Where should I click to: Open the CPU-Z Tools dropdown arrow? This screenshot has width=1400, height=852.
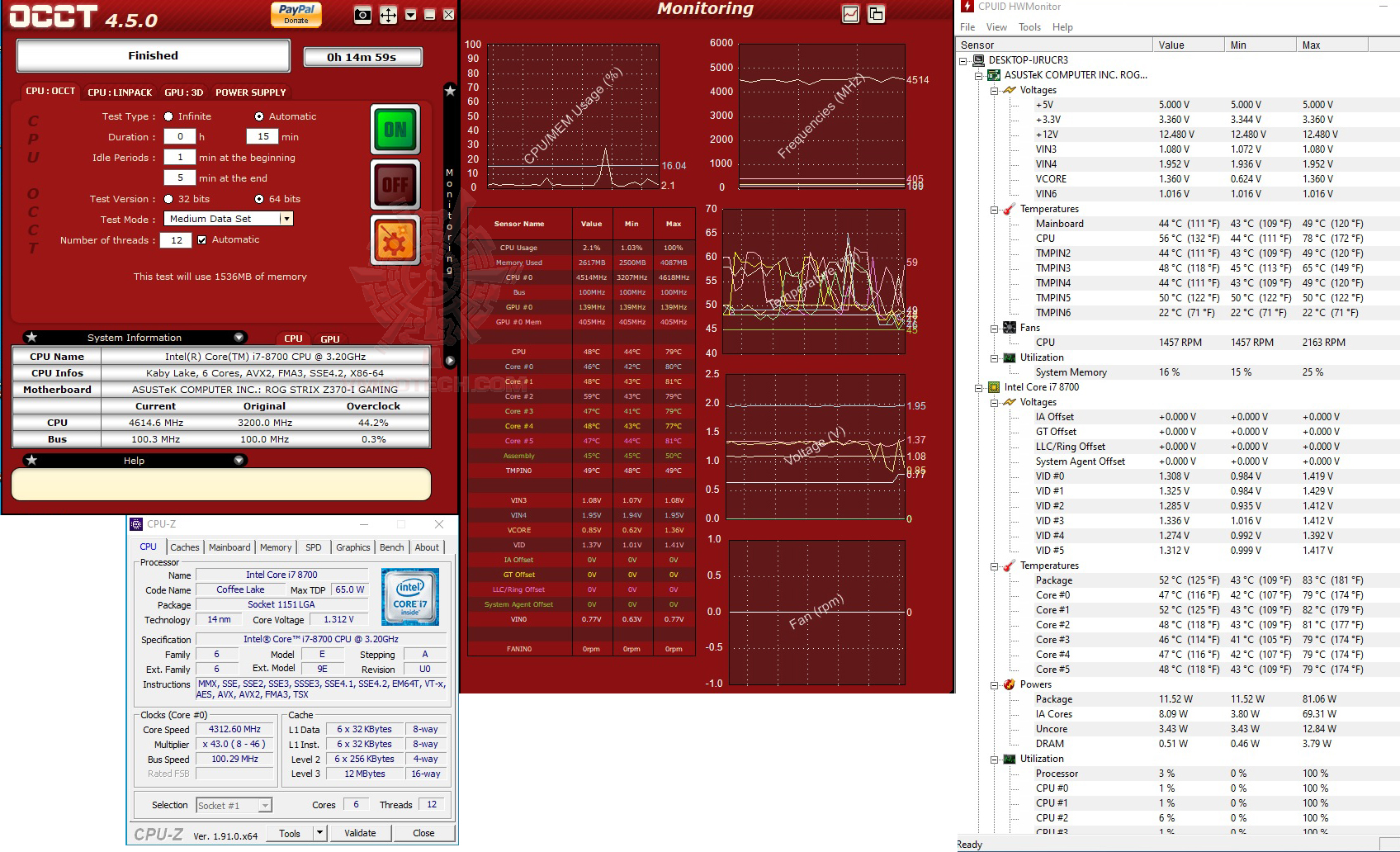319,833
